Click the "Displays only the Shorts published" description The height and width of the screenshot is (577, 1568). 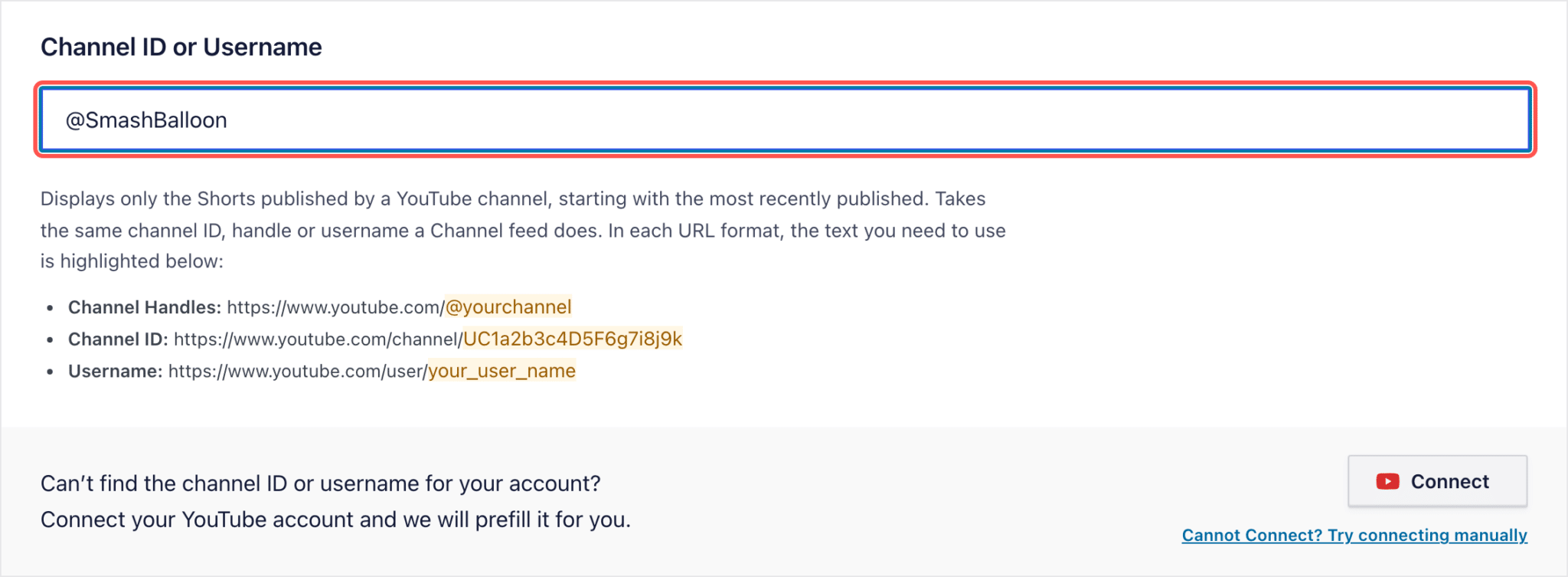[523, 230]
